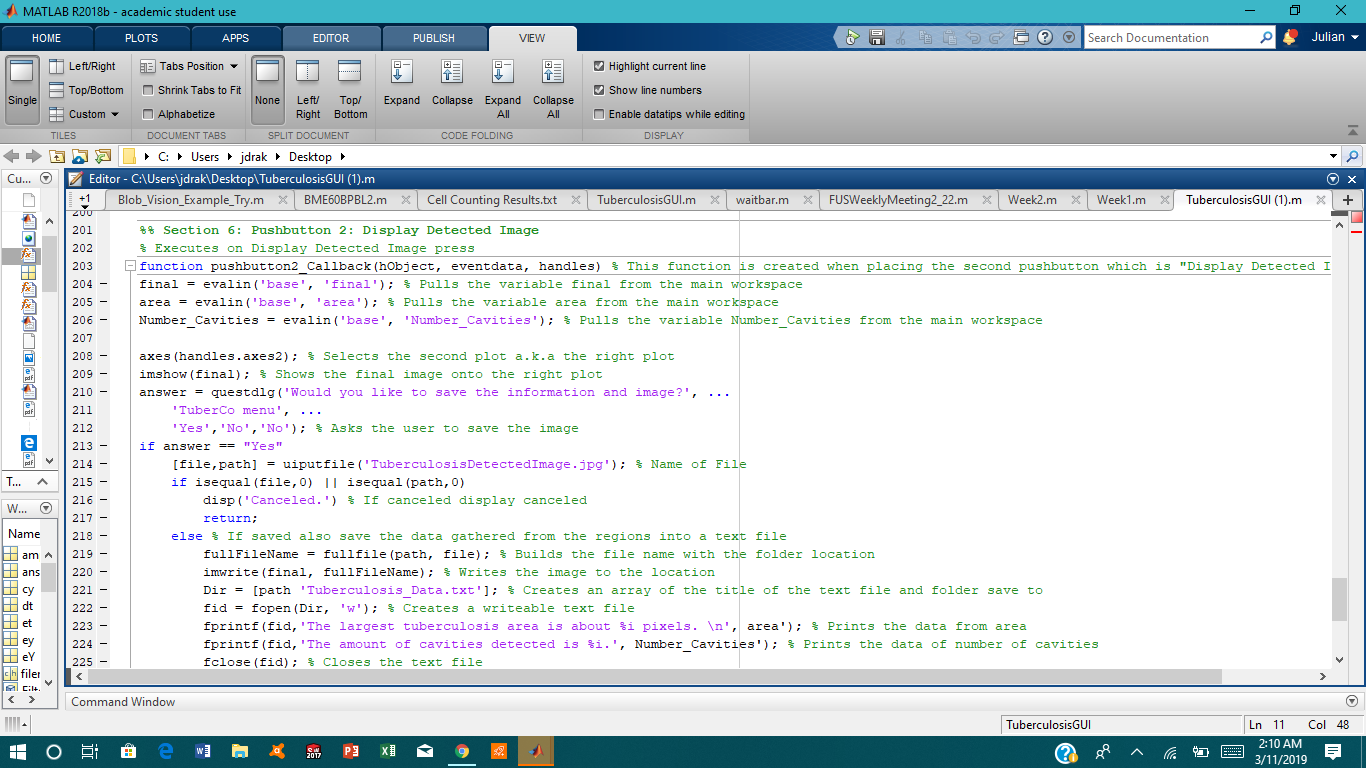Open the notifications bell icon
Image resolution: width=1366 pixels, height=768 pixels.
(x=1290, y=37)
